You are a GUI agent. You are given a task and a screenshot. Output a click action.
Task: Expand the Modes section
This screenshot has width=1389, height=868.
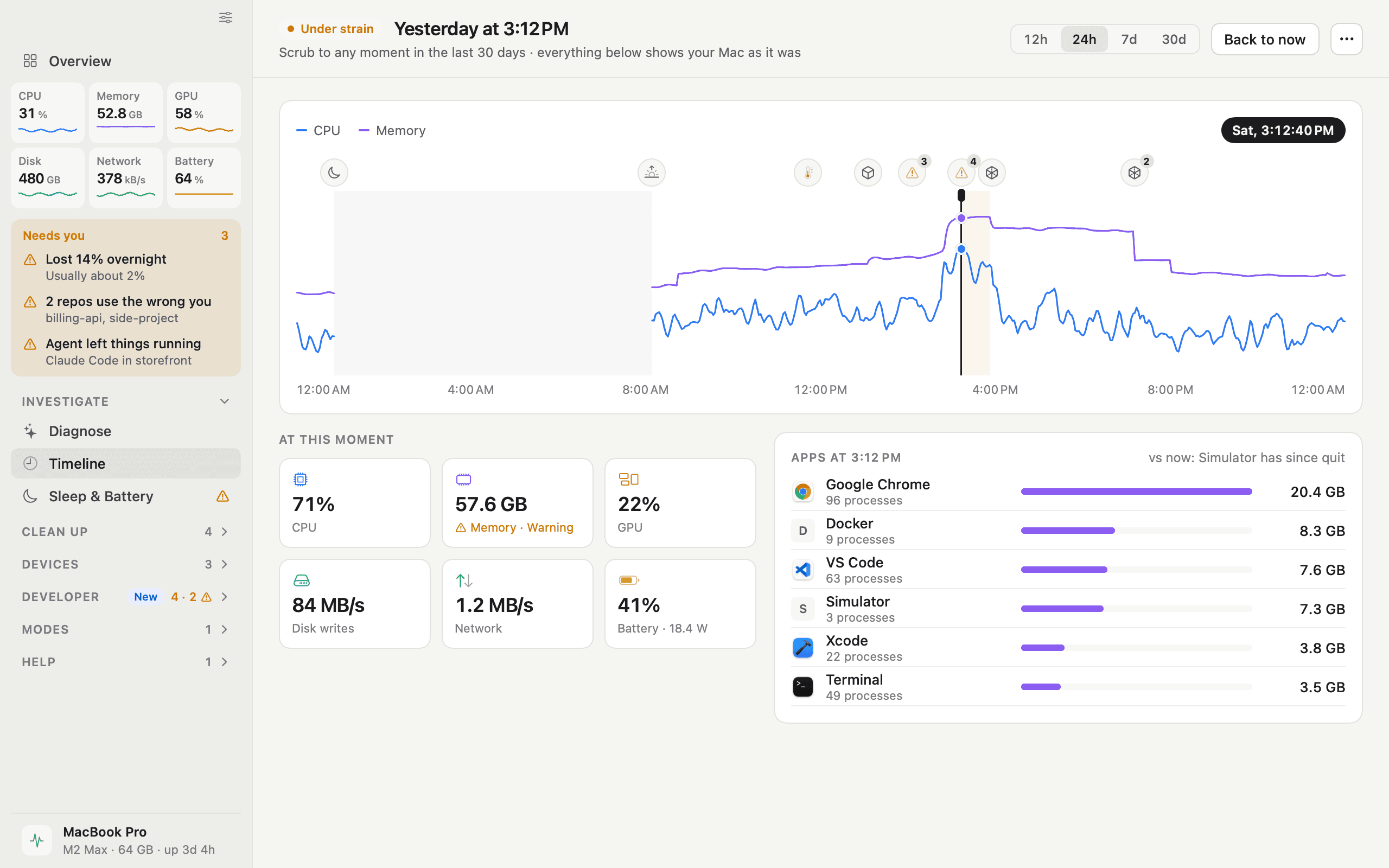pos(126,629)
